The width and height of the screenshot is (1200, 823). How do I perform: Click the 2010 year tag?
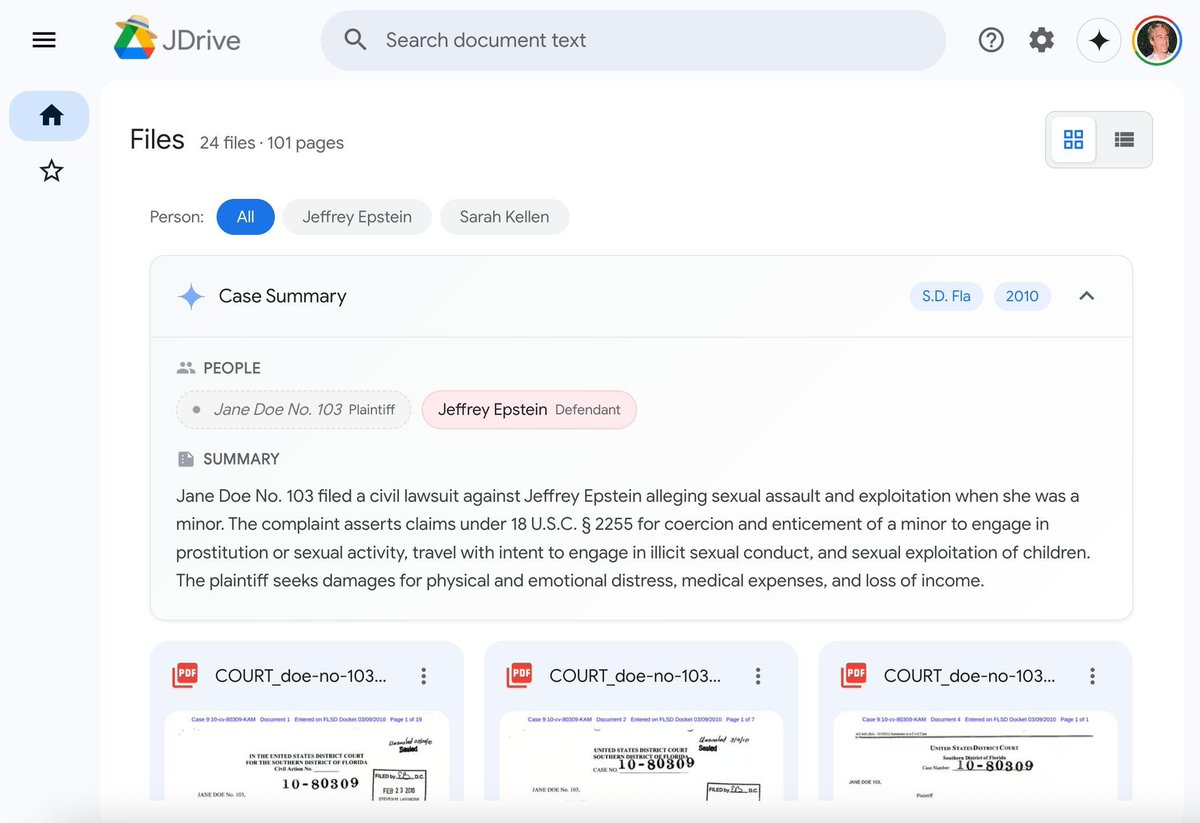pyautogui.click(x=1022, y=296)
